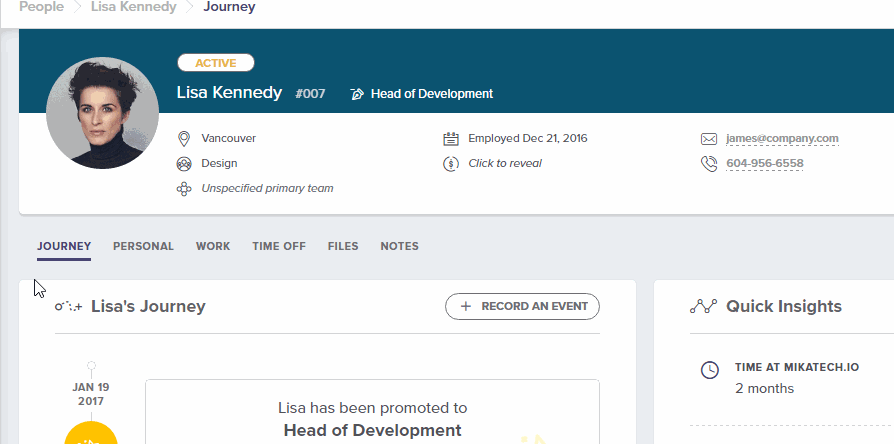This screenshot has width=894, height=444.
Task: Click the timeline top marker circle
Action: 91,365
